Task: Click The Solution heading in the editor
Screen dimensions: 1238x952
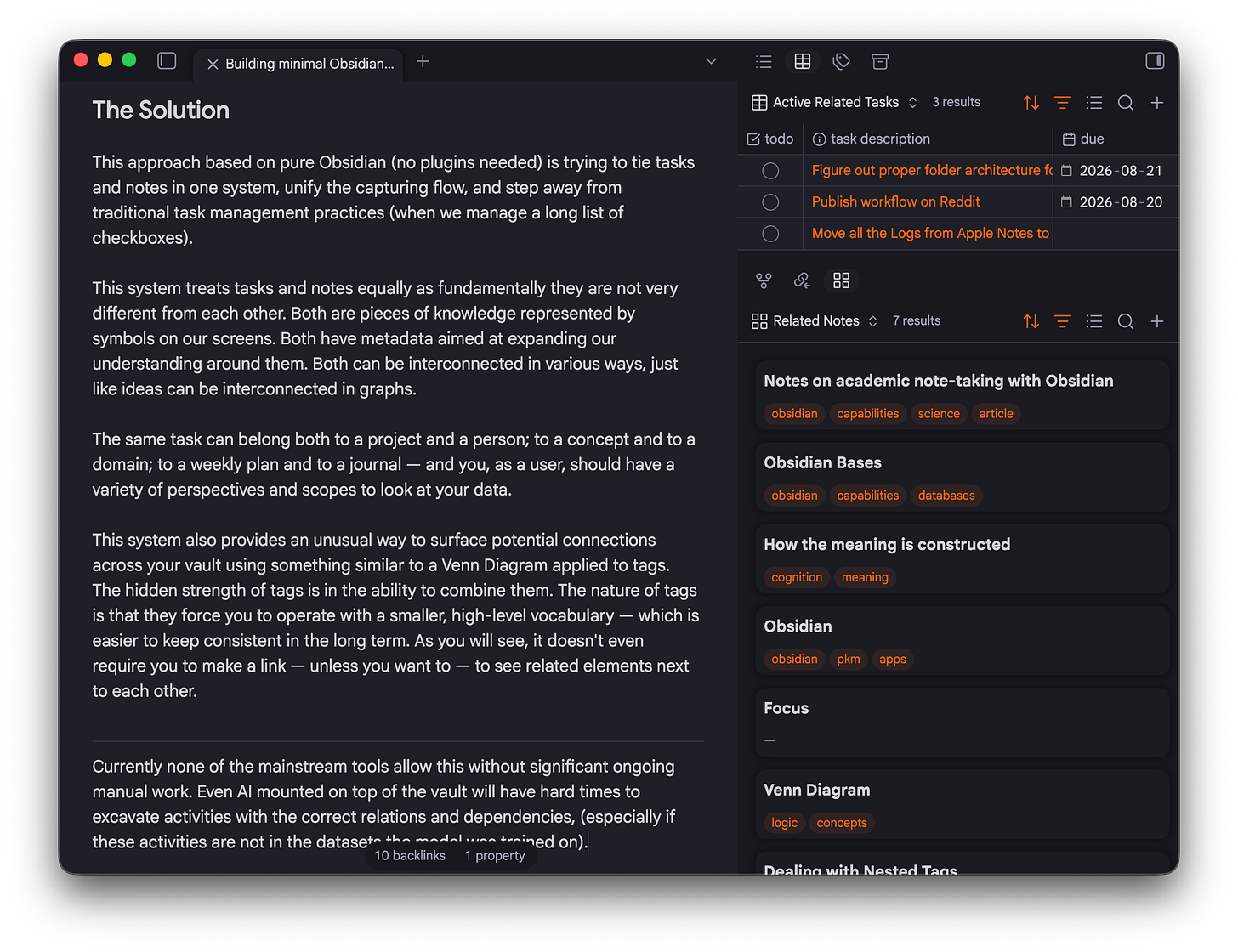Action: point(161,110)
